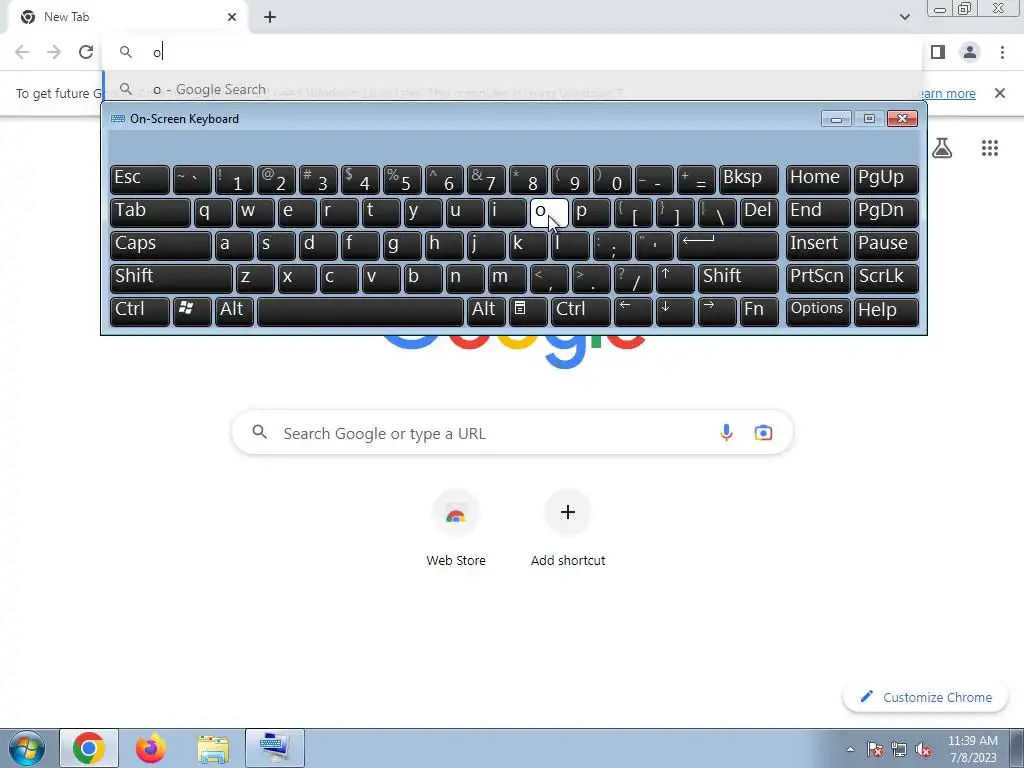Toggle the Caps key
Viewport: 1024px width, 768px height.
(x=161, y=246)
